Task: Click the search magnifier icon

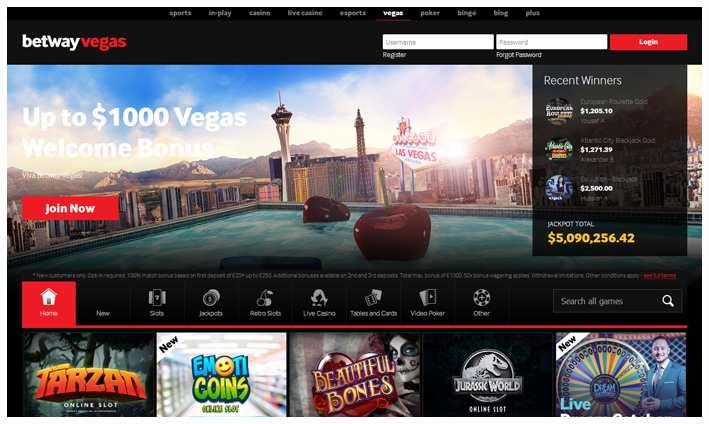Action: 668,301
